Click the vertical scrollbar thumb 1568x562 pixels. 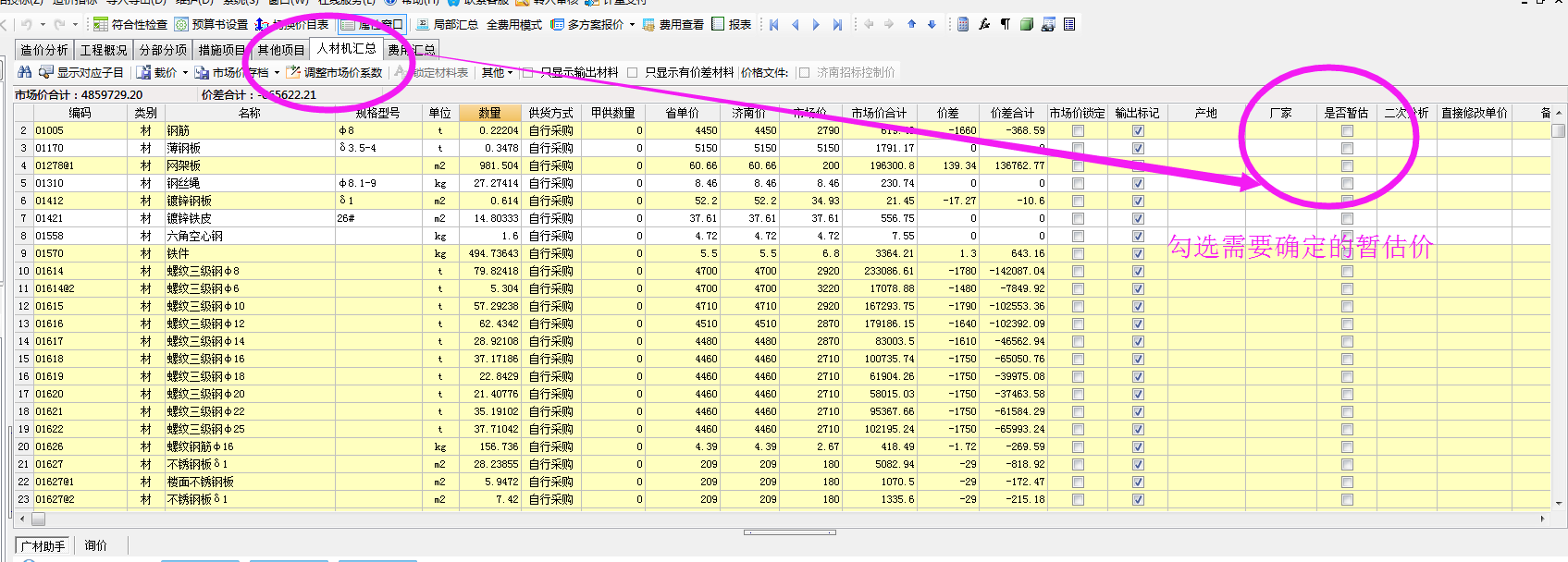click(x=1559, y=130)
